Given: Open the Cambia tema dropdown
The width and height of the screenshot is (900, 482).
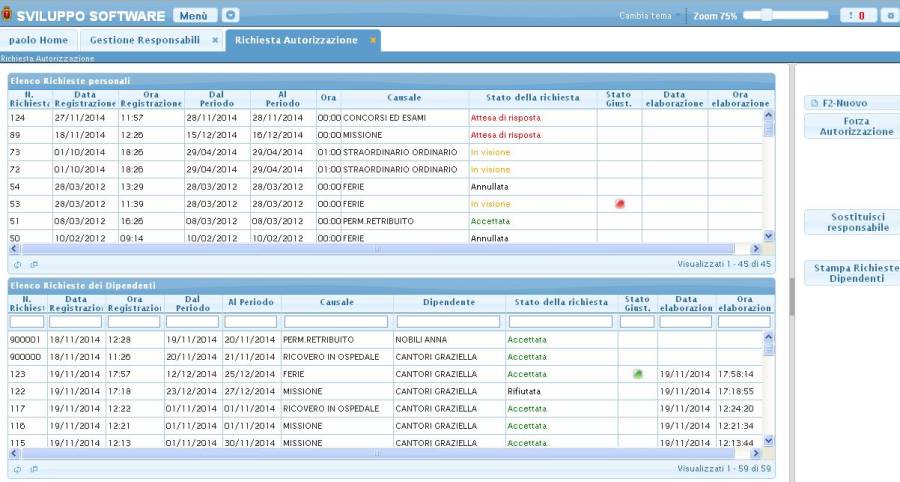Looking at the screenshot, I should 650,16.
